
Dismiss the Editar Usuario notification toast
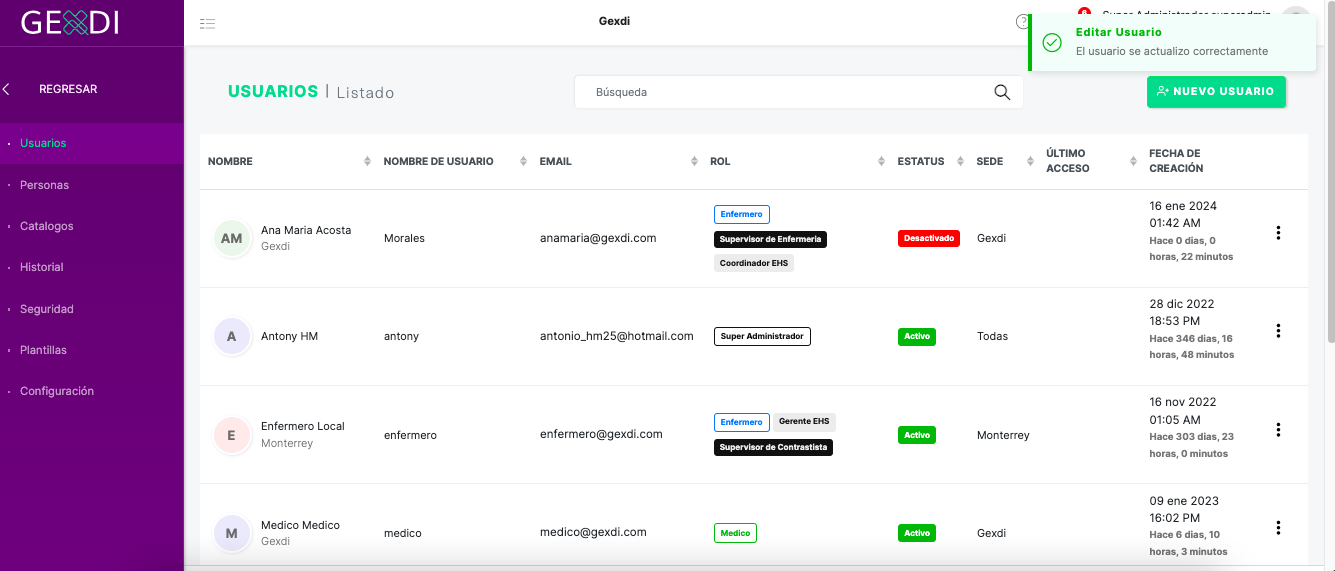click(x=1173, y=42)
